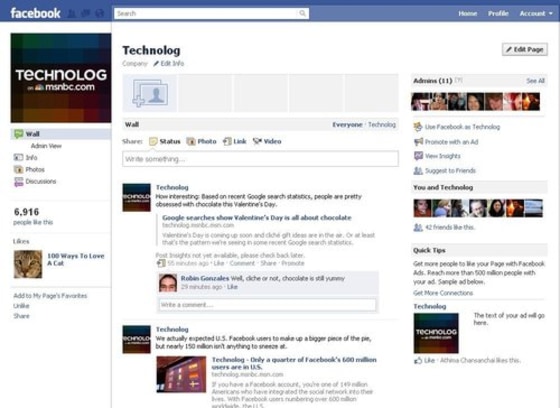Click the Edit Page button
Screen dimensions: 560x408
click(525, 49)
